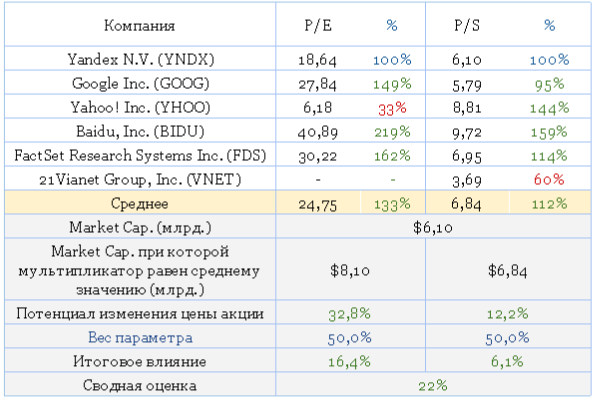Select the 32,8% price potential cell
Image resolution: width=595 pixels, height=399 pixels.
pyautogui.click(x=349, y=314)
